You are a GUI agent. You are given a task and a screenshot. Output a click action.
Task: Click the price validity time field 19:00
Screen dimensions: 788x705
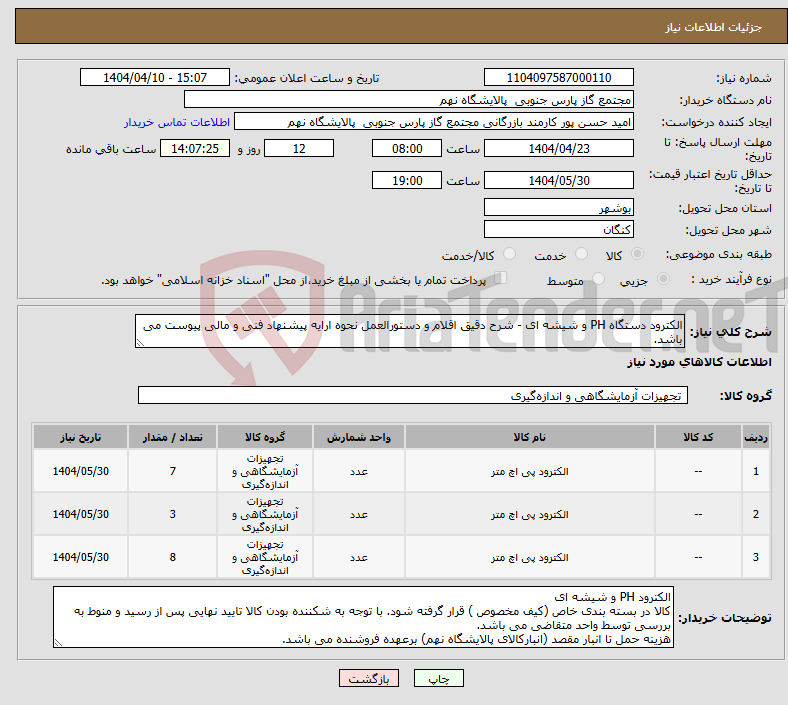click(x=407, y=180)
